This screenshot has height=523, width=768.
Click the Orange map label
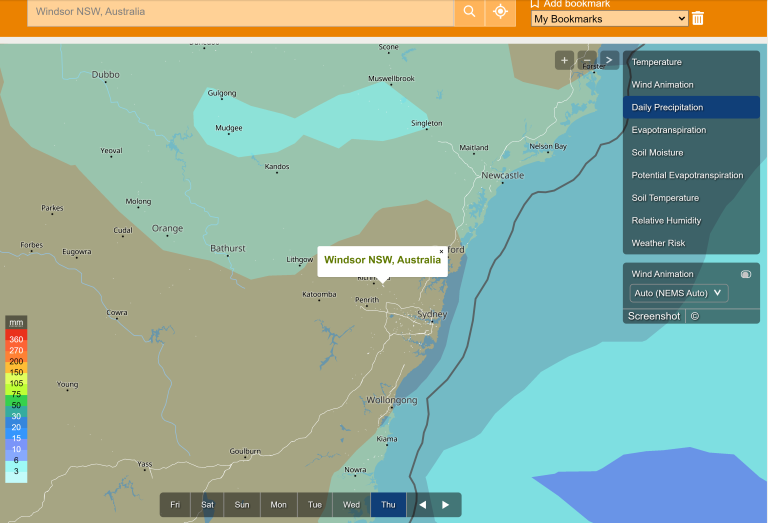tap(167, 229)
